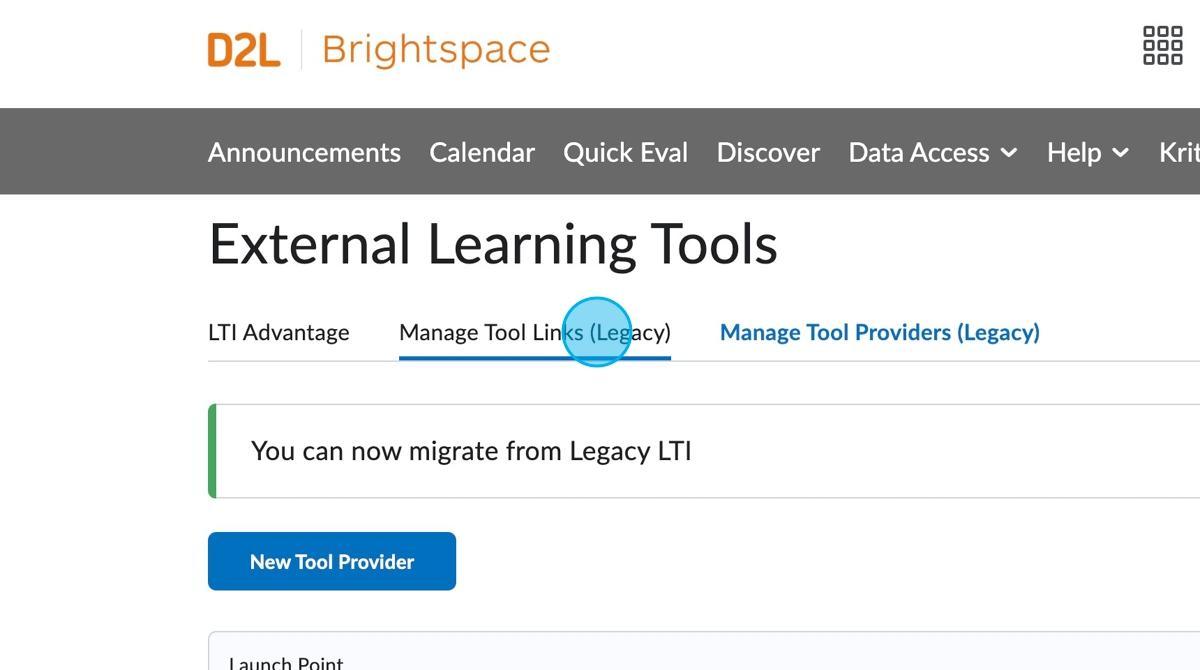Click the orange D2L logo
The width and height of the screenshot is (1200, 670).
[243, 50]
